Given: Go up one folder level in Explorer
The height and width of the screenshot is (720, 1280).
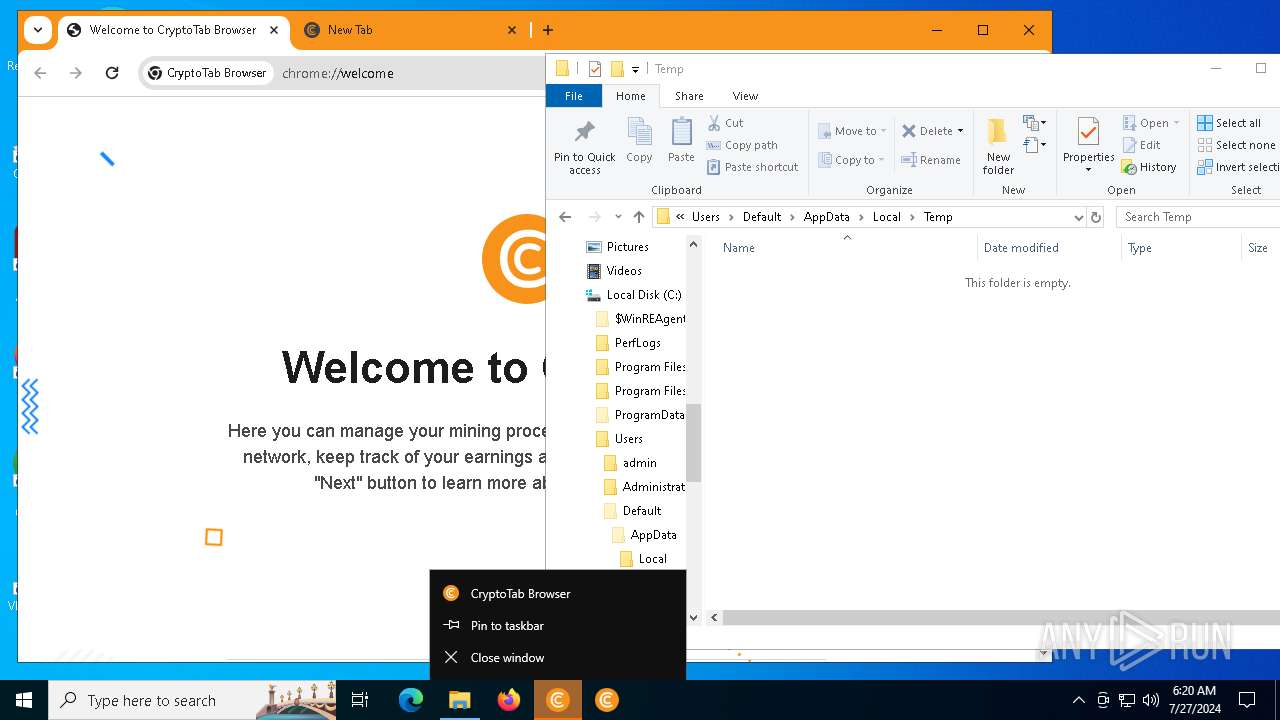Looking at the screenshot, I should coord(639,217).
